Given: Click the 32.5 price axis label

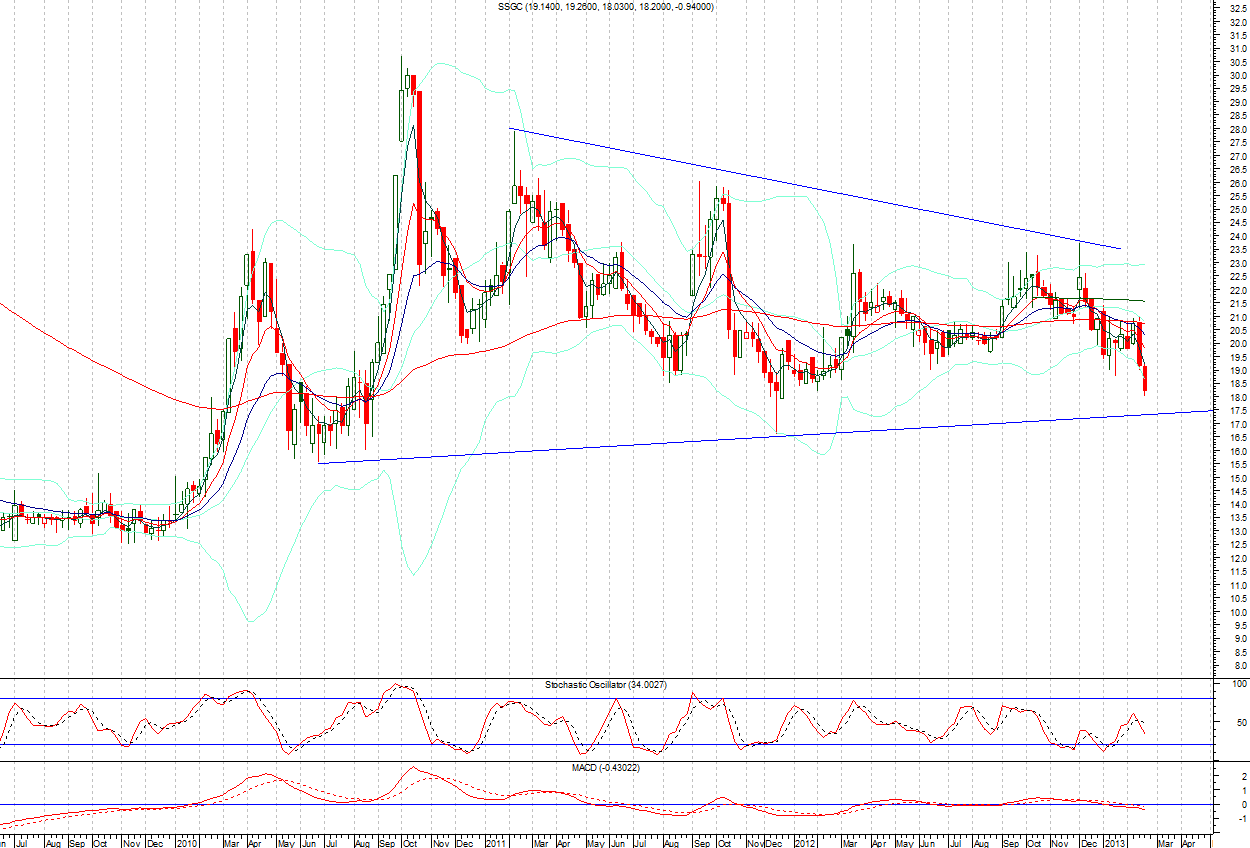Looking at the screenshot, I should [x=1238, y=8].
